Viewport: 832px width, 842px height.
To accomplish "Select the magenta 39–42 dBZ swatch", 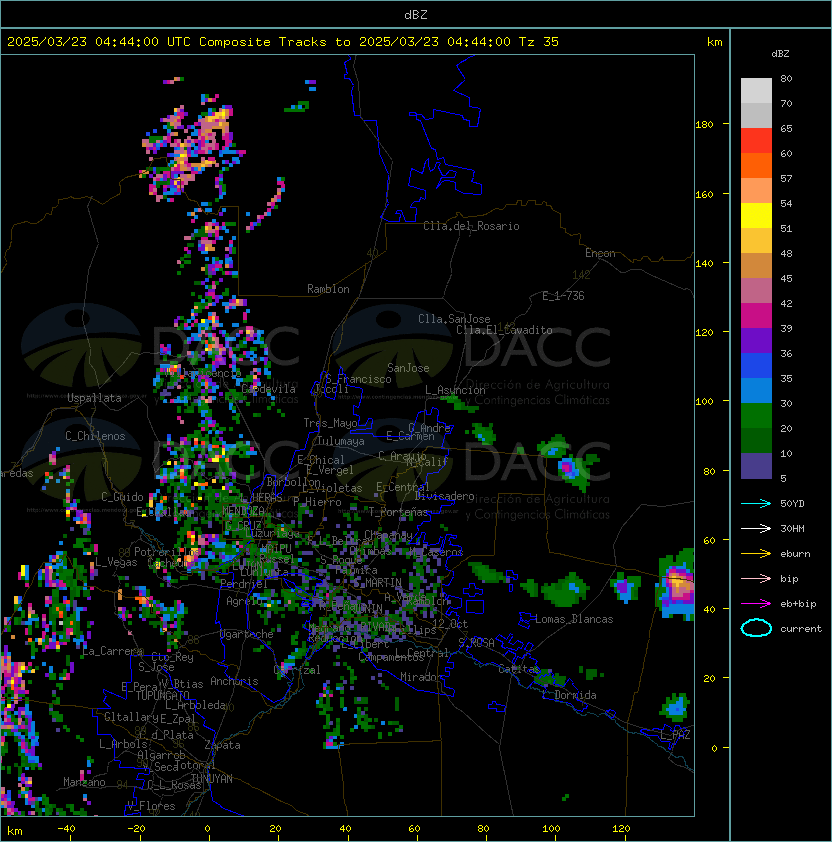I will pyautogui.click(x=756, y=316).
